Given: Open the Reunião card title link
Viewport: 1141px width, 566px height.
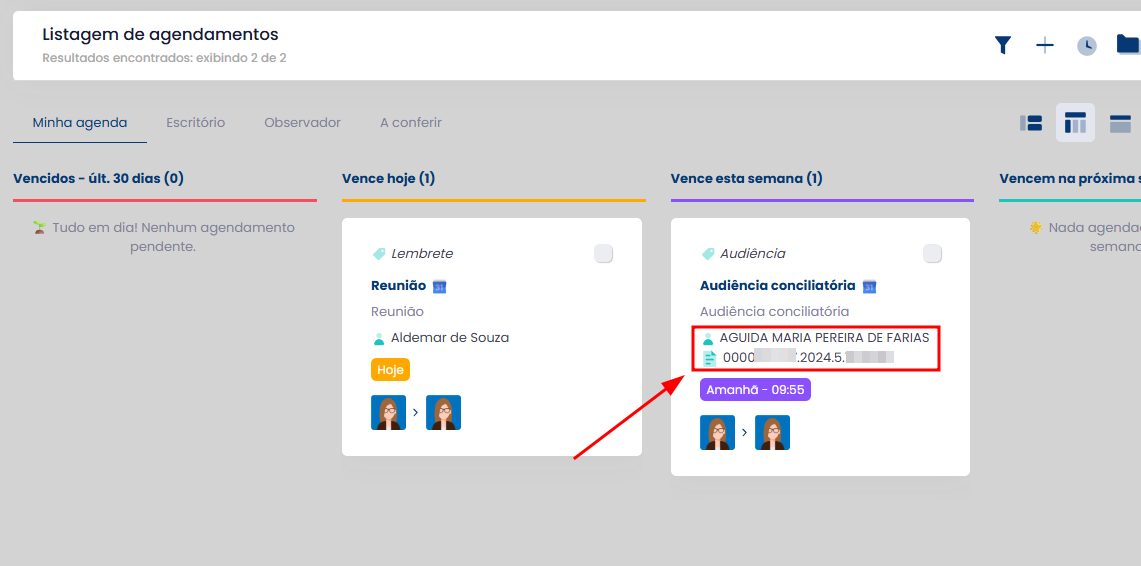Looking at the screenshot, I should (398, 286).
